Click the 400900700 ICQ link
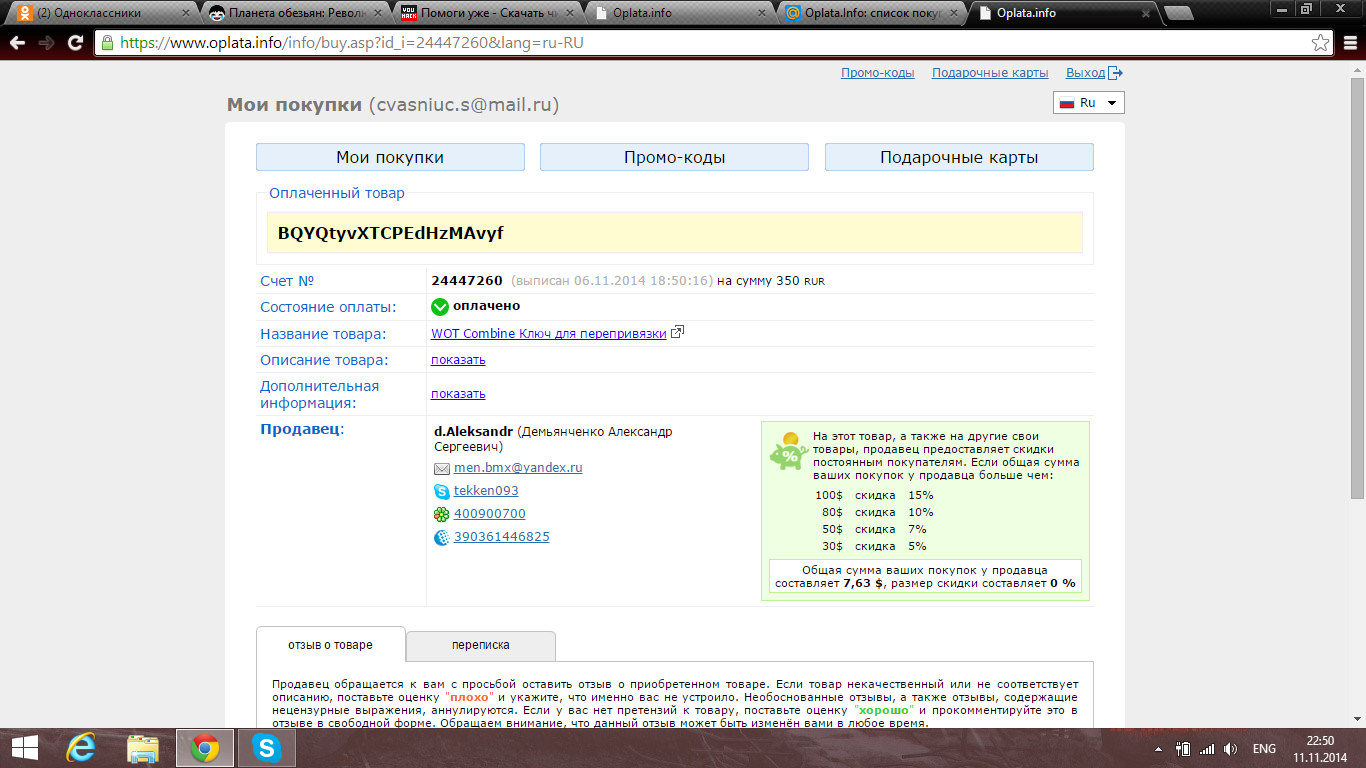The image size is (1366, 768). coord(489,514)
